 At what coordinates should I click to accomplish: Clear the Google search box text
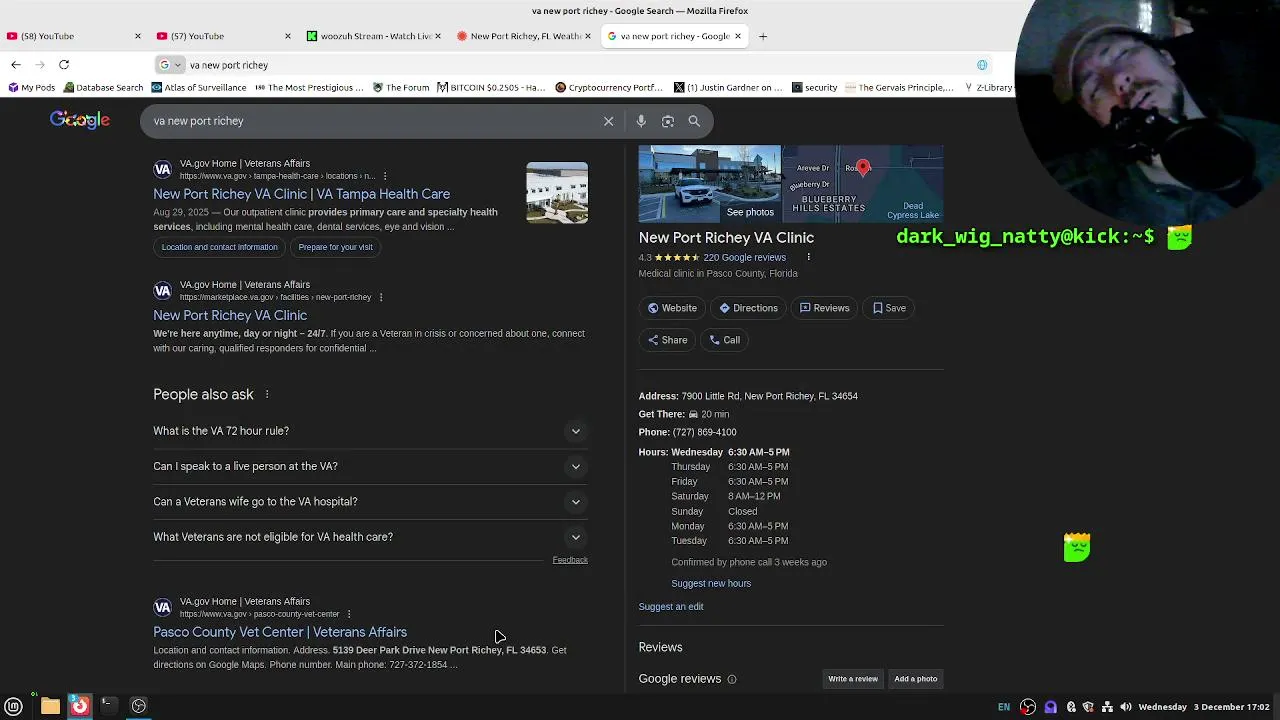tap(608, 121)
